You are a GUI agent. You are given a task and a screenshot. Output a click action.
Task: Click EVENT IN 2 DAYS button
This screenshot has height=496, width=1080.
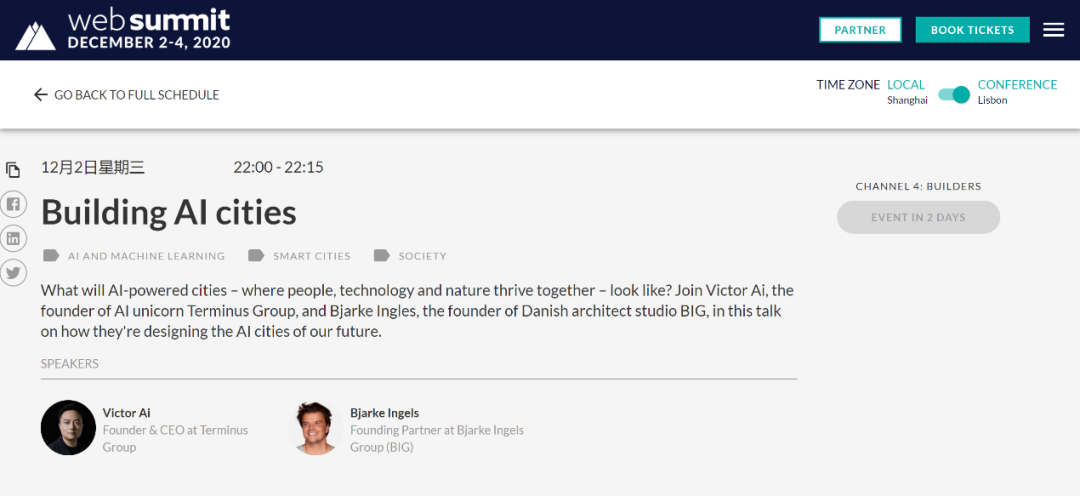[918, 217]
